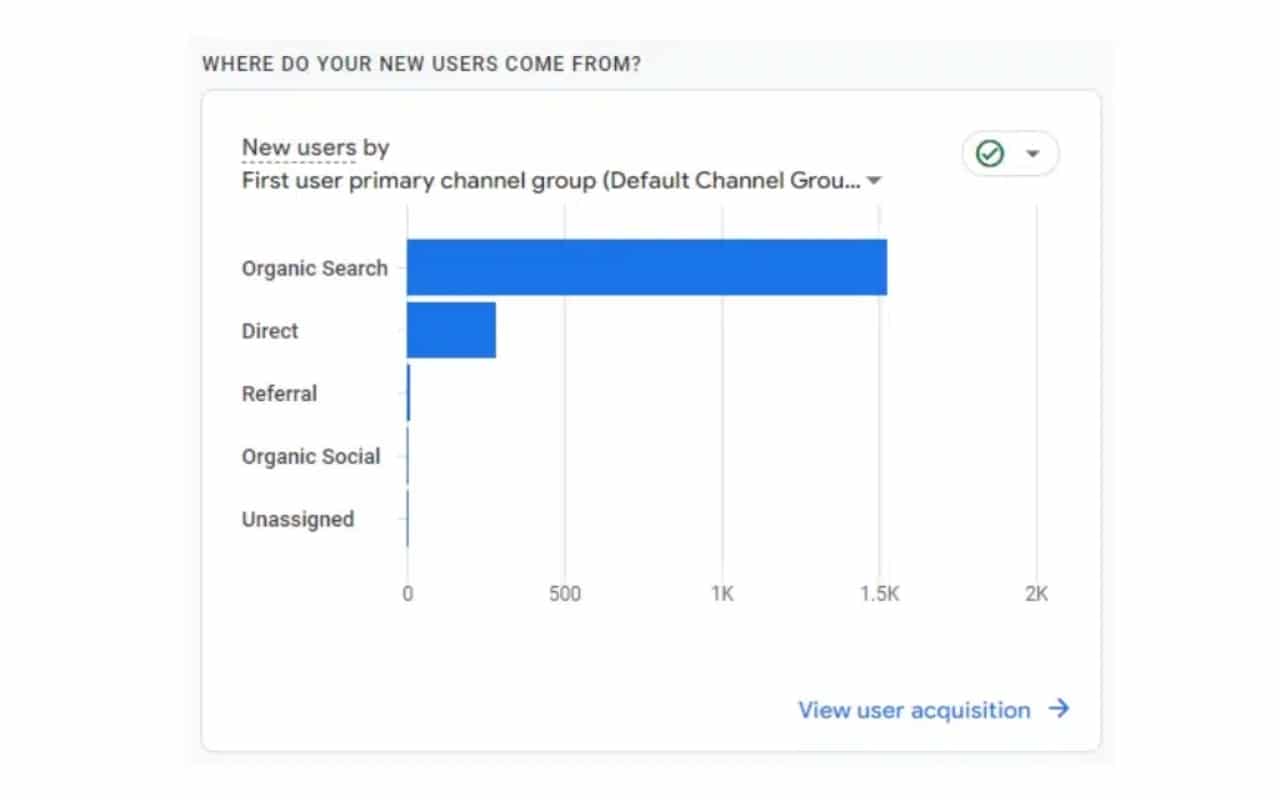The image size is (1280, 800).
Task: Expand the First user primary channel group dropdown
Action: tap(550, 181)
